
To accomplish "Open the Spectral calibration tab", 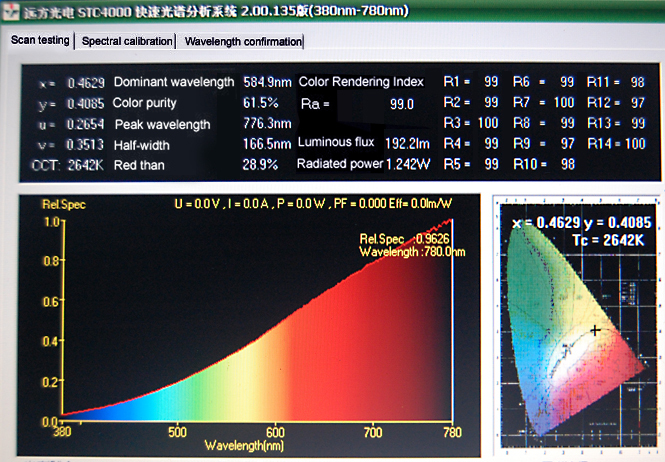I will pos(126,42).
